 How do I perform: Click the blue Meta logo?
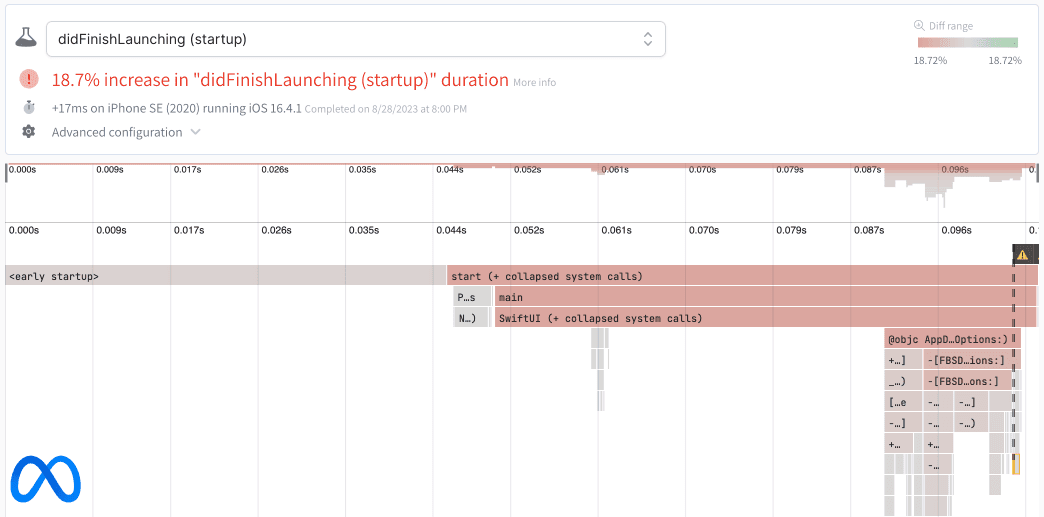46,479
